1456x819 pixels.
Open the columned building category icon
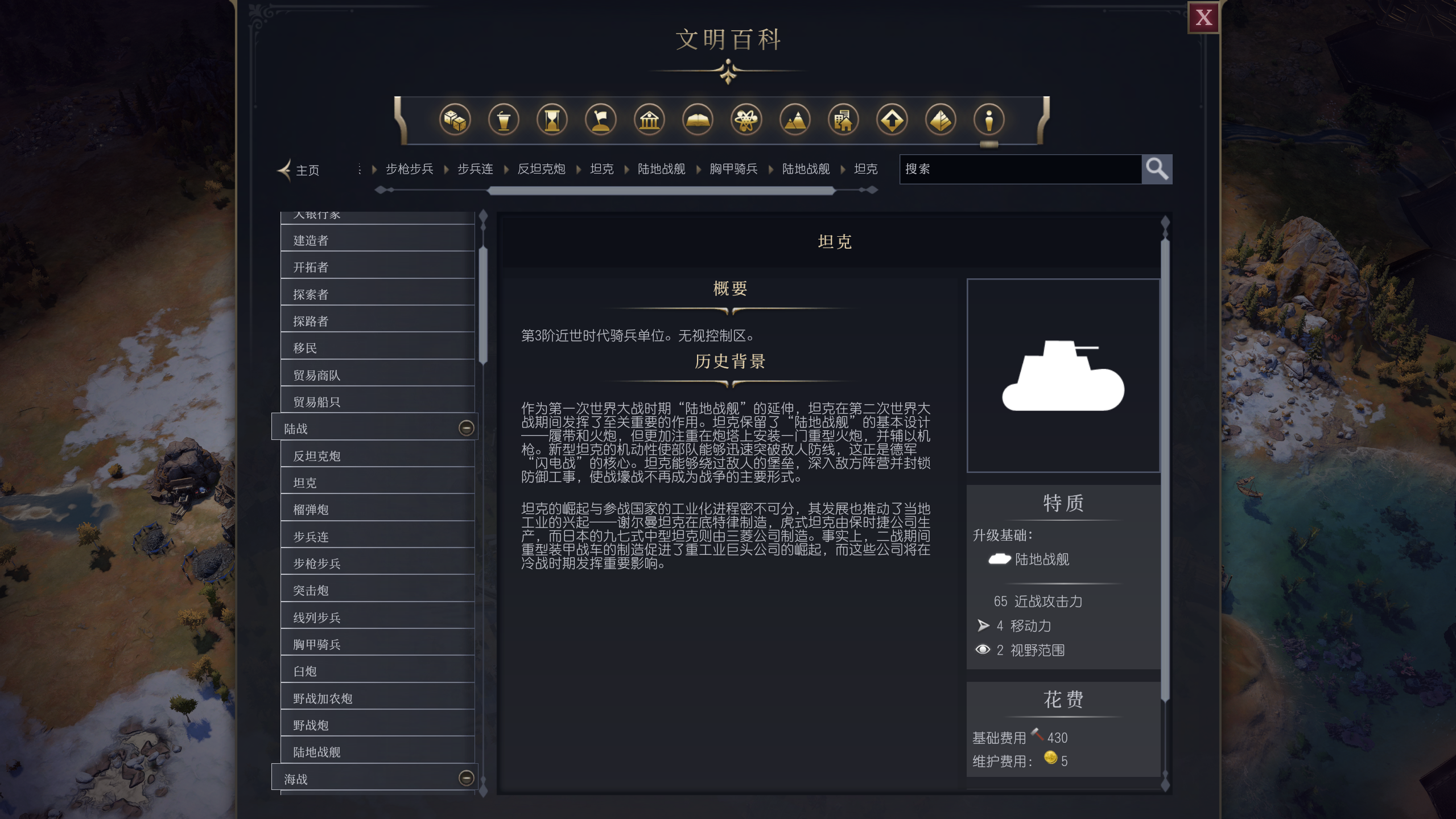click(x=649, y=120)
